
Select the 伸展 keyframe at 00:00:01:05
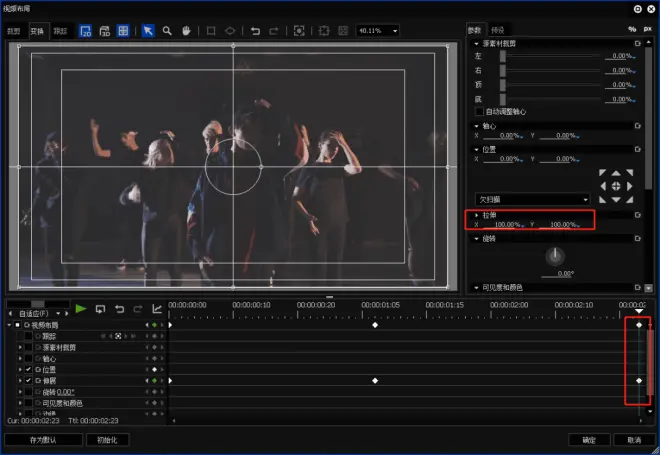(375, 380)
